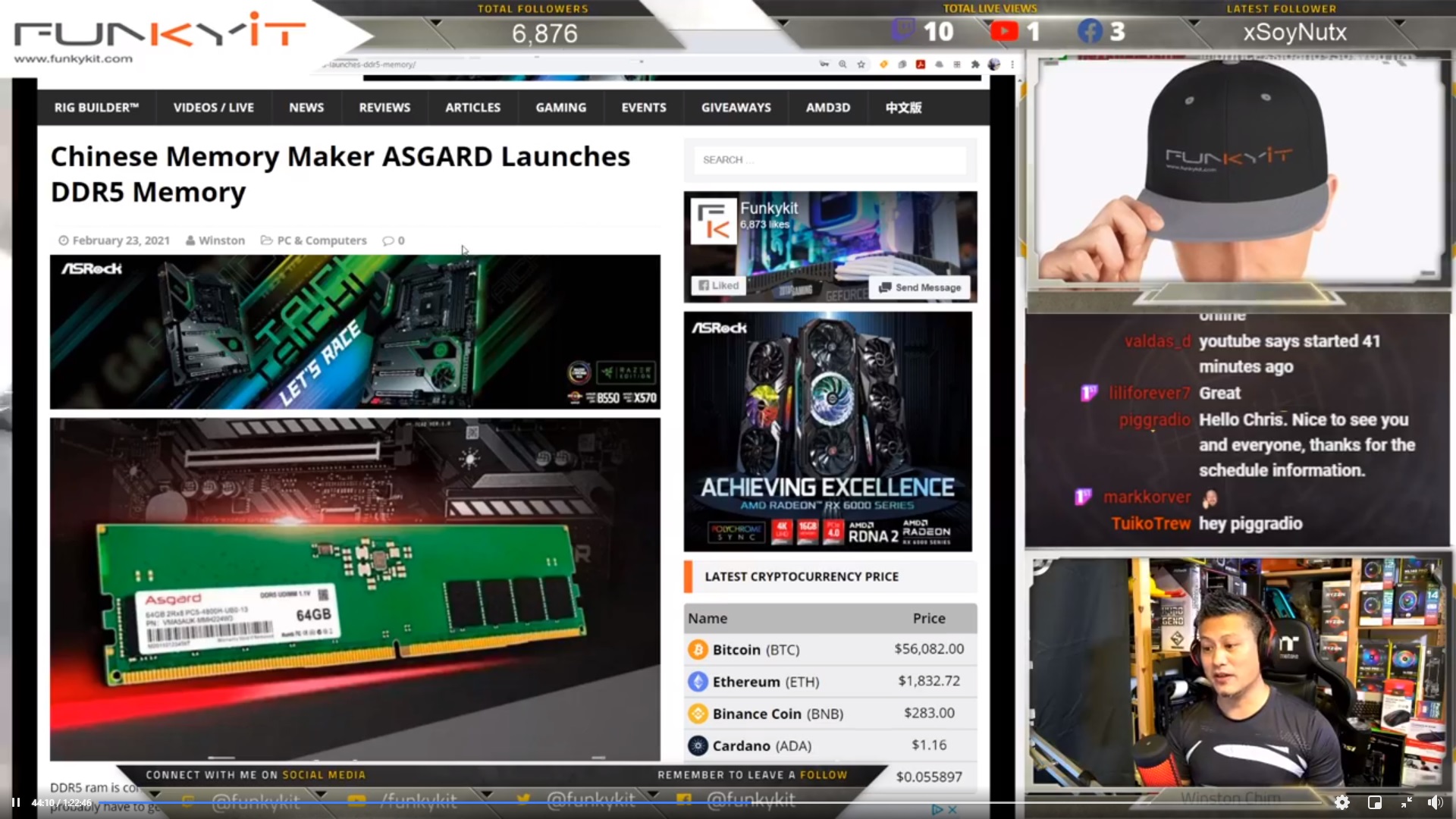Select Ethereum (ETH) name in price table
Screen dimensions: 1456x819
tap(766, 682)
